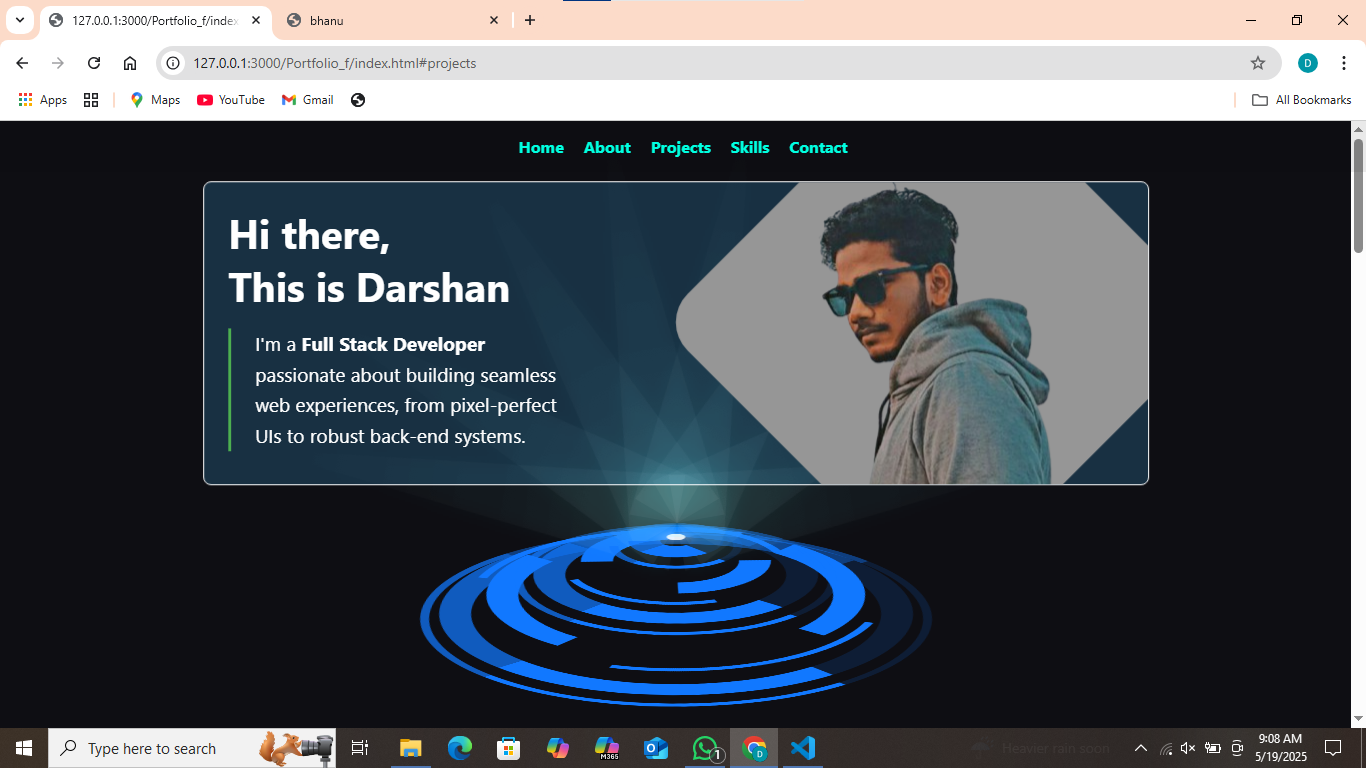Close the Portfolio_f tab

click(255, 20)
